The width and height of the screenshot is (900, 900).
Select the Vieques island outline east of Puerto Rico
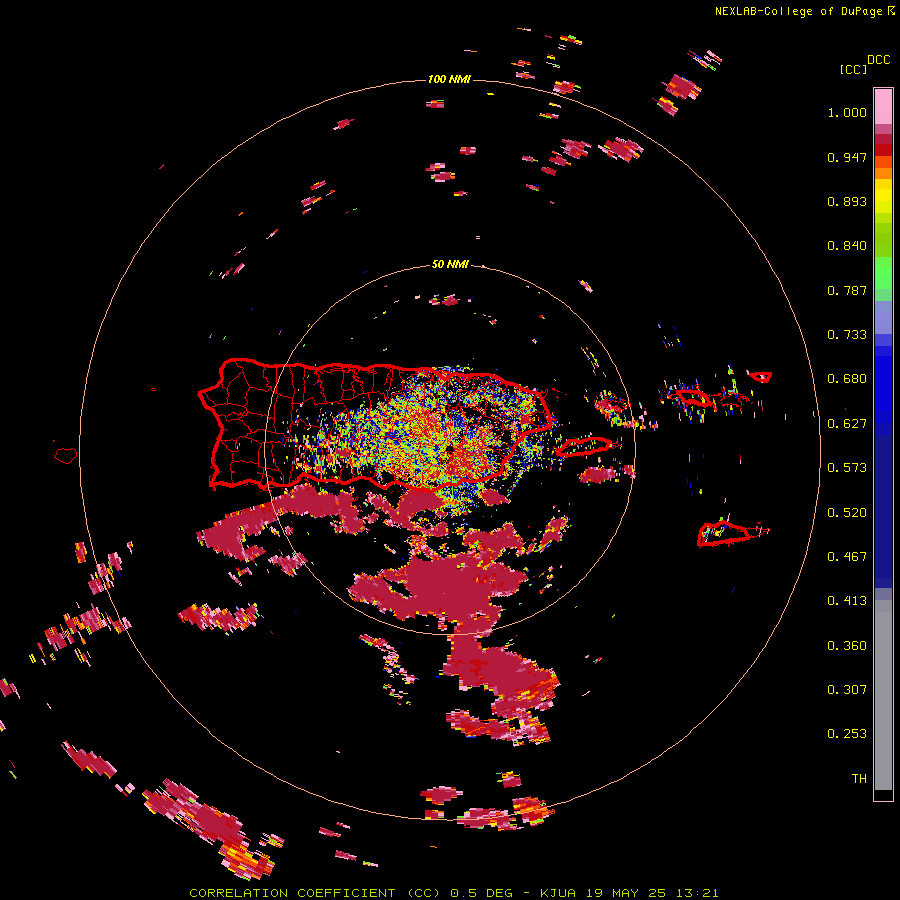coord(584,447)
